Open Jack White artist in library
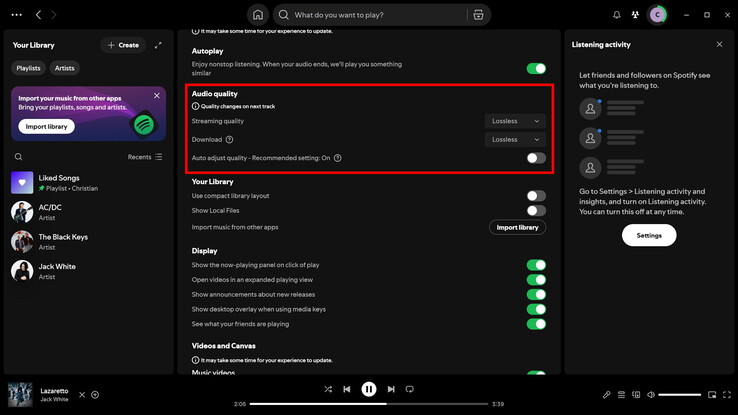The width and height of the screenshot is (738, 415). tap(88, 271)
